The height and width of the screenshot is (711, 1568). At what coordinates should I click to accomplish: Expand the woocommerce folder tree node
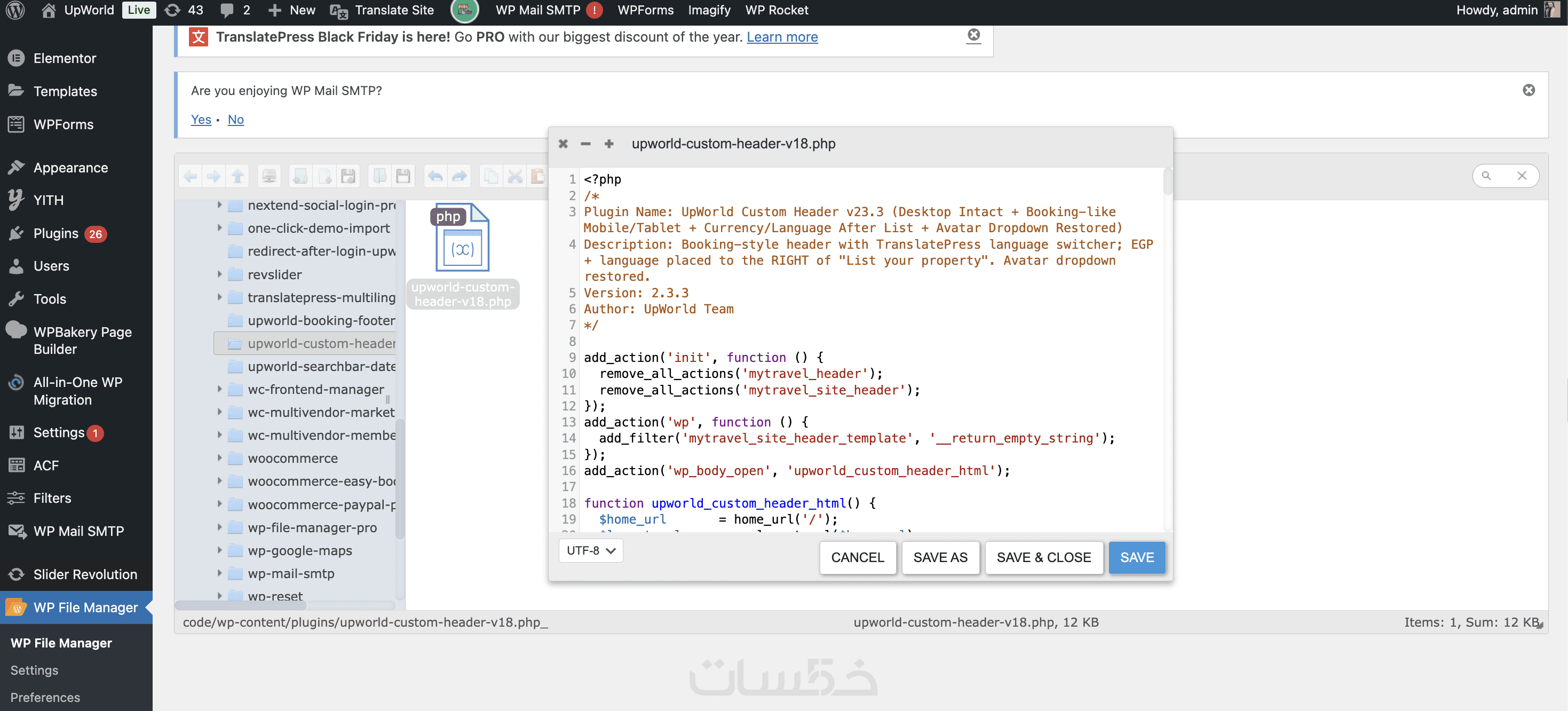tap(220, 458)
